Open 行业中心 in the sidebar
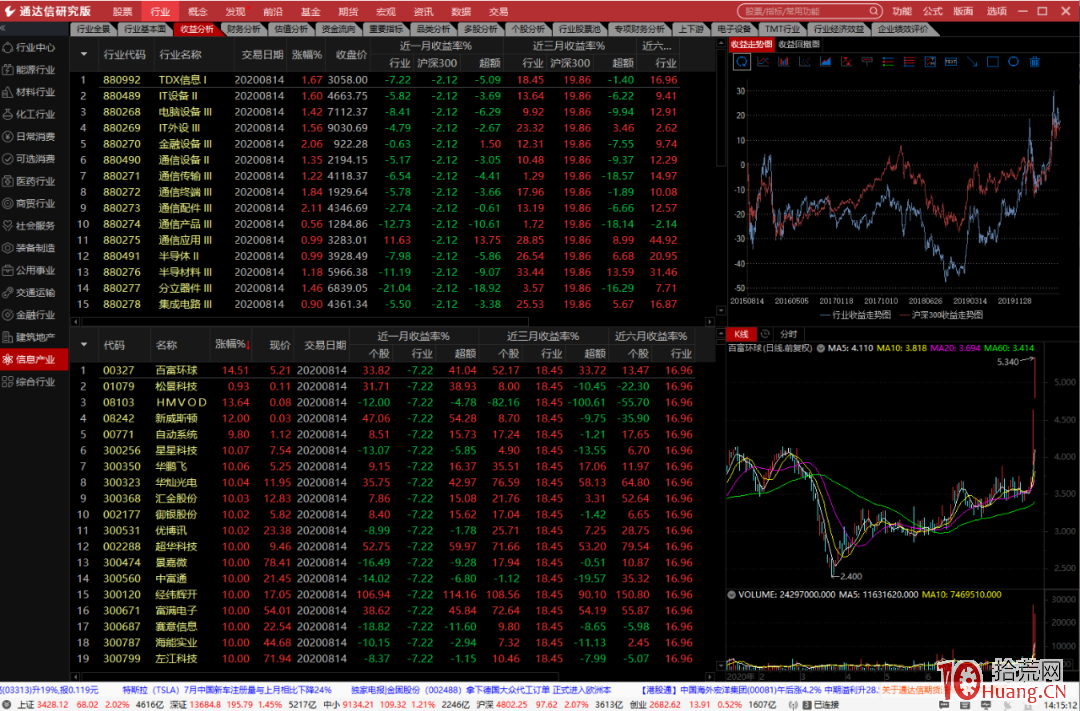Image resolution: width=1080 pixels, height=711 pixels. tap(35, 48)
